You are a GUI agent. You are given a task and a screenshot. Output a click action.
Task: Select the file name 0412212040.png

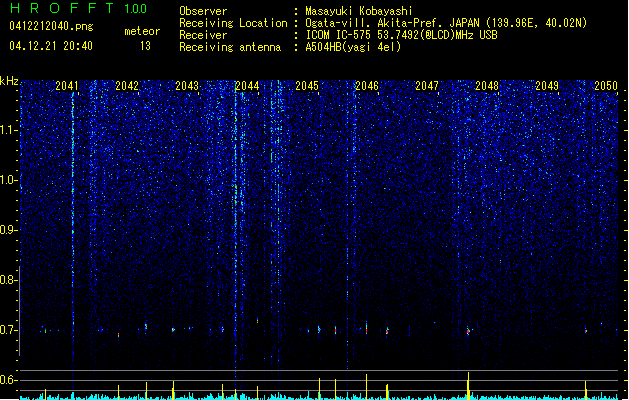[51, 26]
